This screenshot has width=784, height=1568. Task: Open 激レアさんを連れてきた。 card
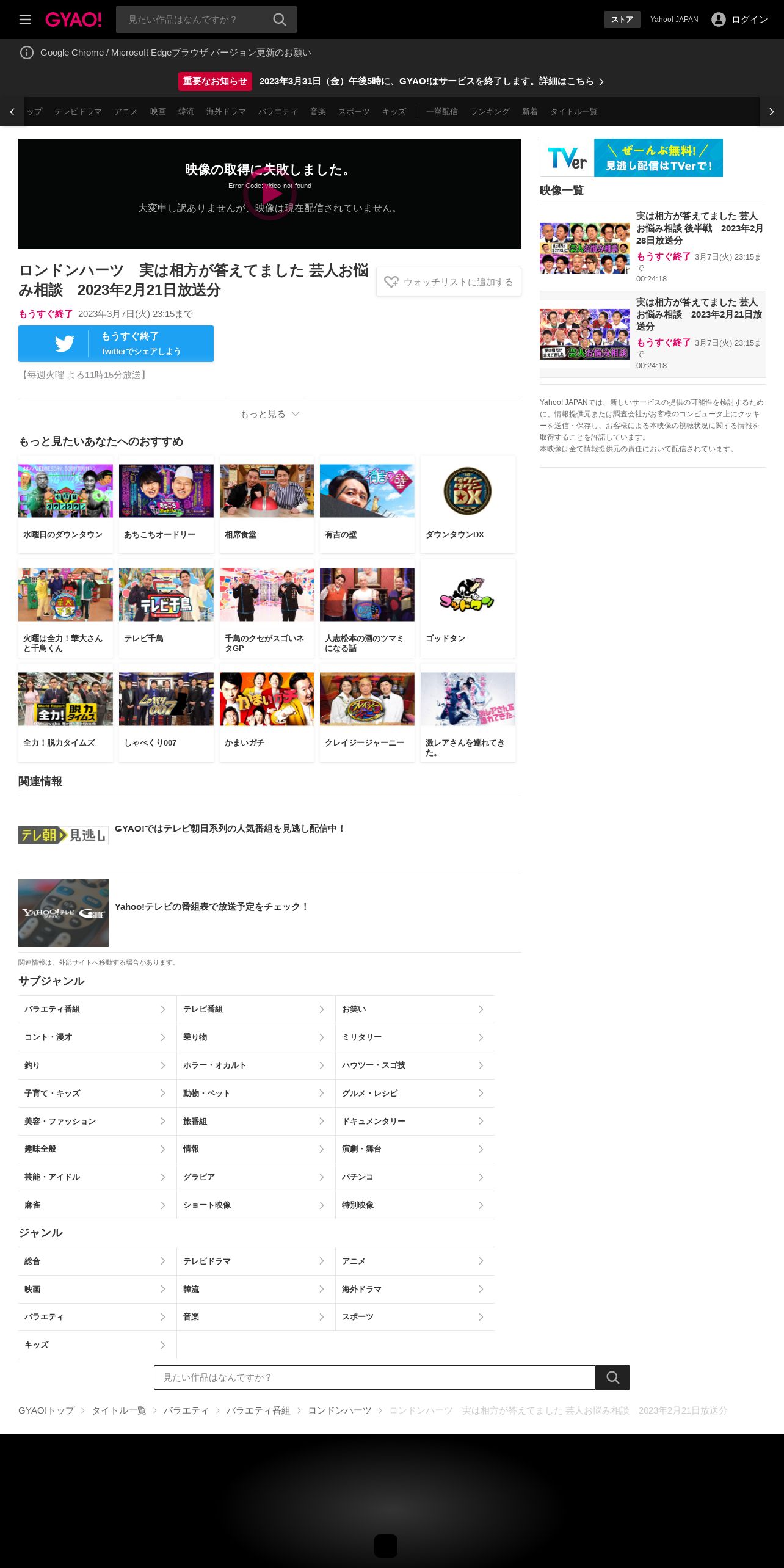tap(468, 713)
